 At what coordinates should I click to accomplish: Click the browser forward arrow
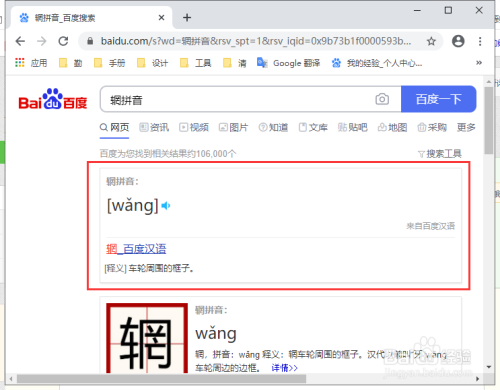click(x=42, y=41)
